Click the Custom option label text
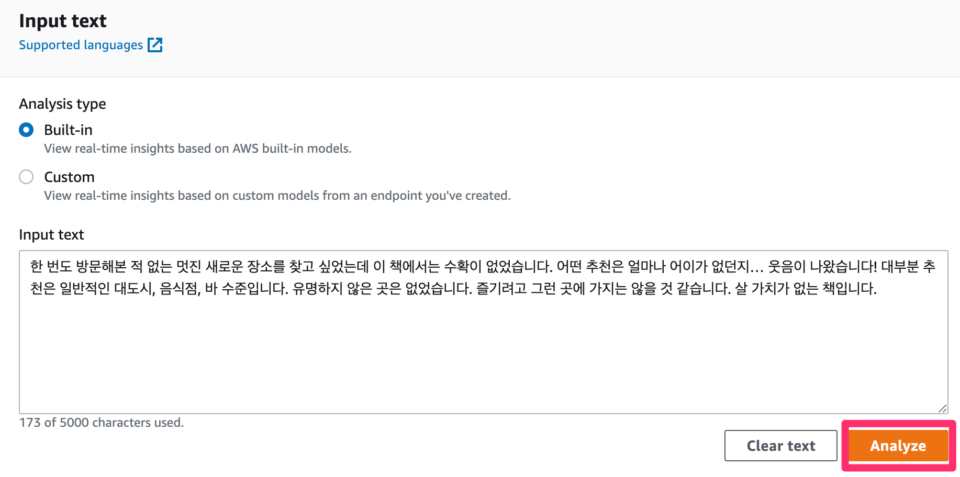The width and height of the screenshot is (960, 477). [x=69, y=178]
